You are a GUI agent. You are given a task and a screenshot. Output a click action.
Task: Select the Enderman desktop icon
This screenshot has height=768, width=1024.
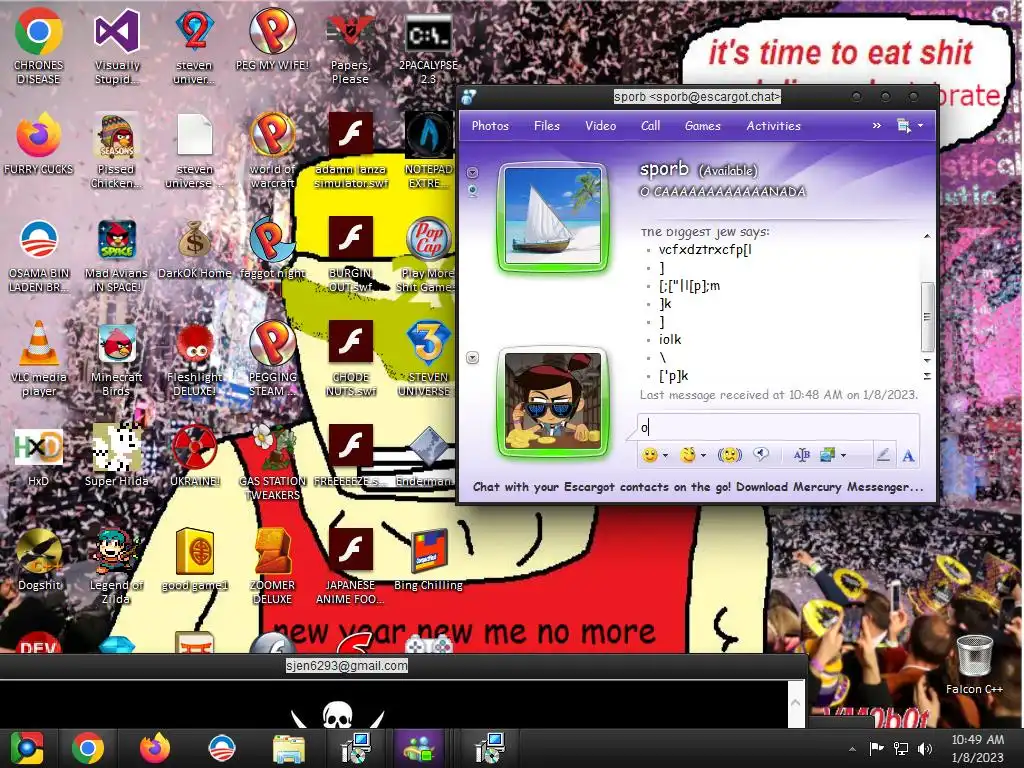pyautogui.click(x=428, y=456)
